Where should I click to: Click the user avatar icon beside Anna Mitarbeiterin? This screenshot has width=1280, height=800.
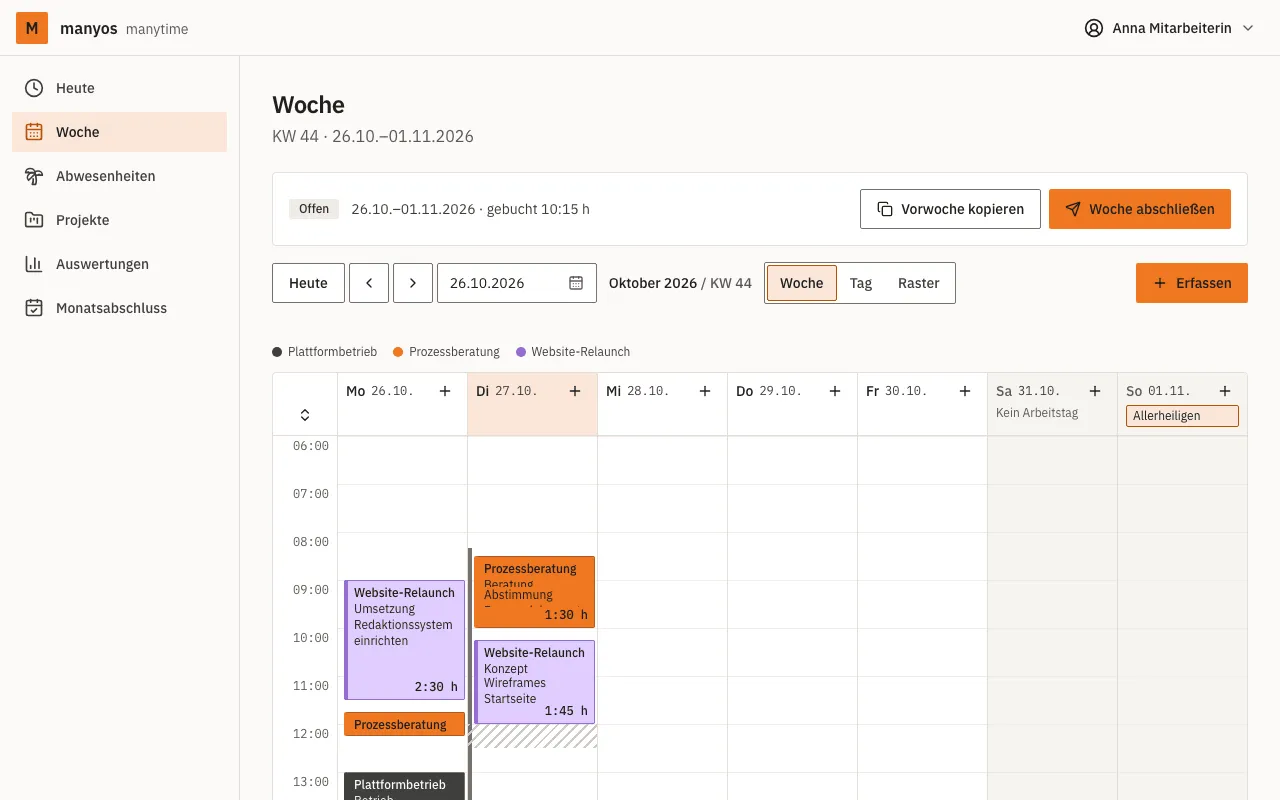tap(1094, 28)
